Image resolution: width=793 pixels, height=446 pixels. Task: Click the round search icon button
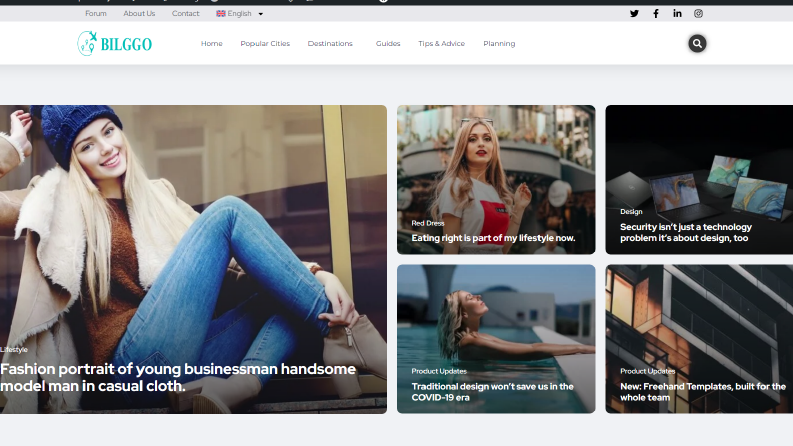(x=697, y=43)
